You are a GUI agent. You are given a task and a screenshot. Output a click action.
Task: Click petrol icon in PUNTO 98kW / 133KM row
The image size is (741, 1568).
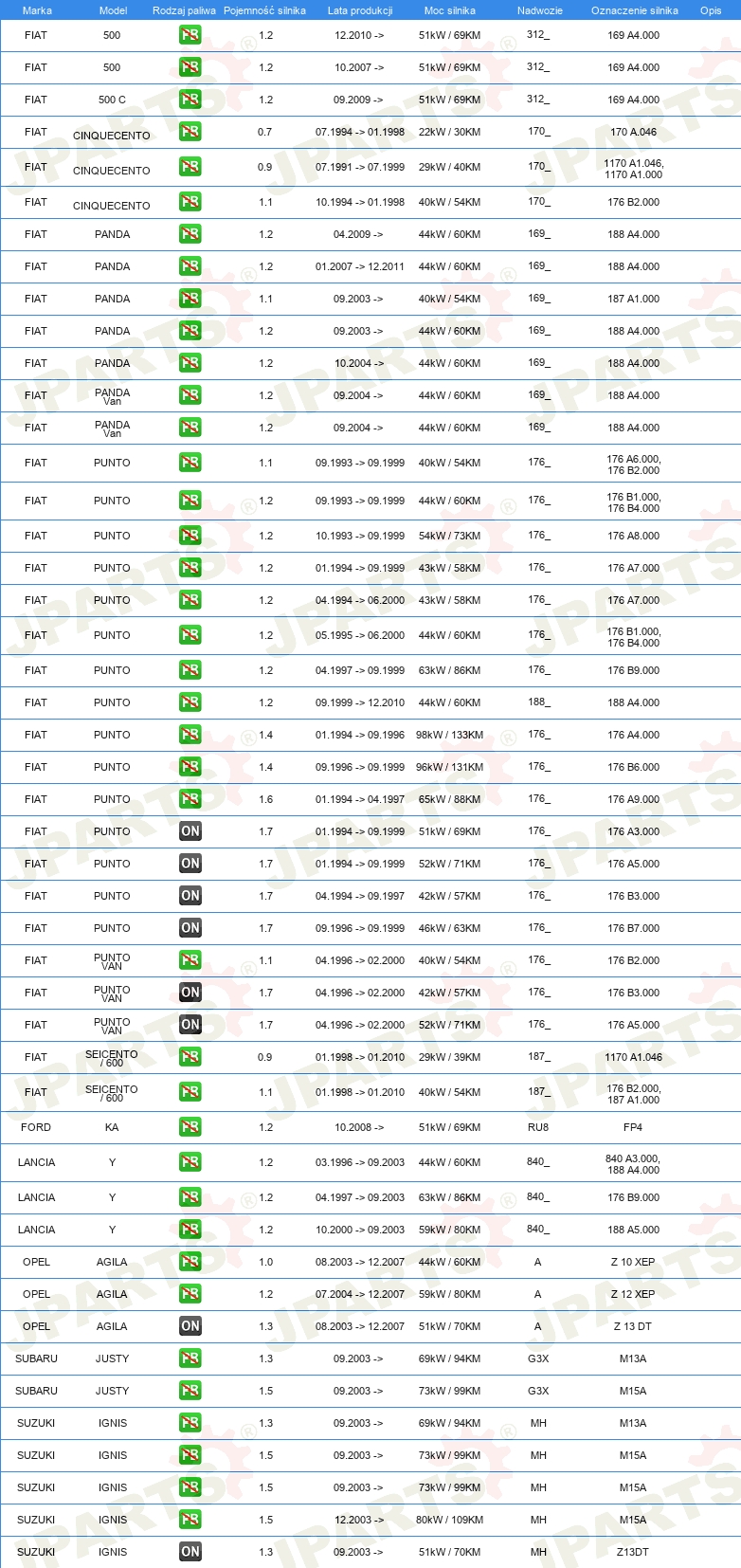coord(190,735)
